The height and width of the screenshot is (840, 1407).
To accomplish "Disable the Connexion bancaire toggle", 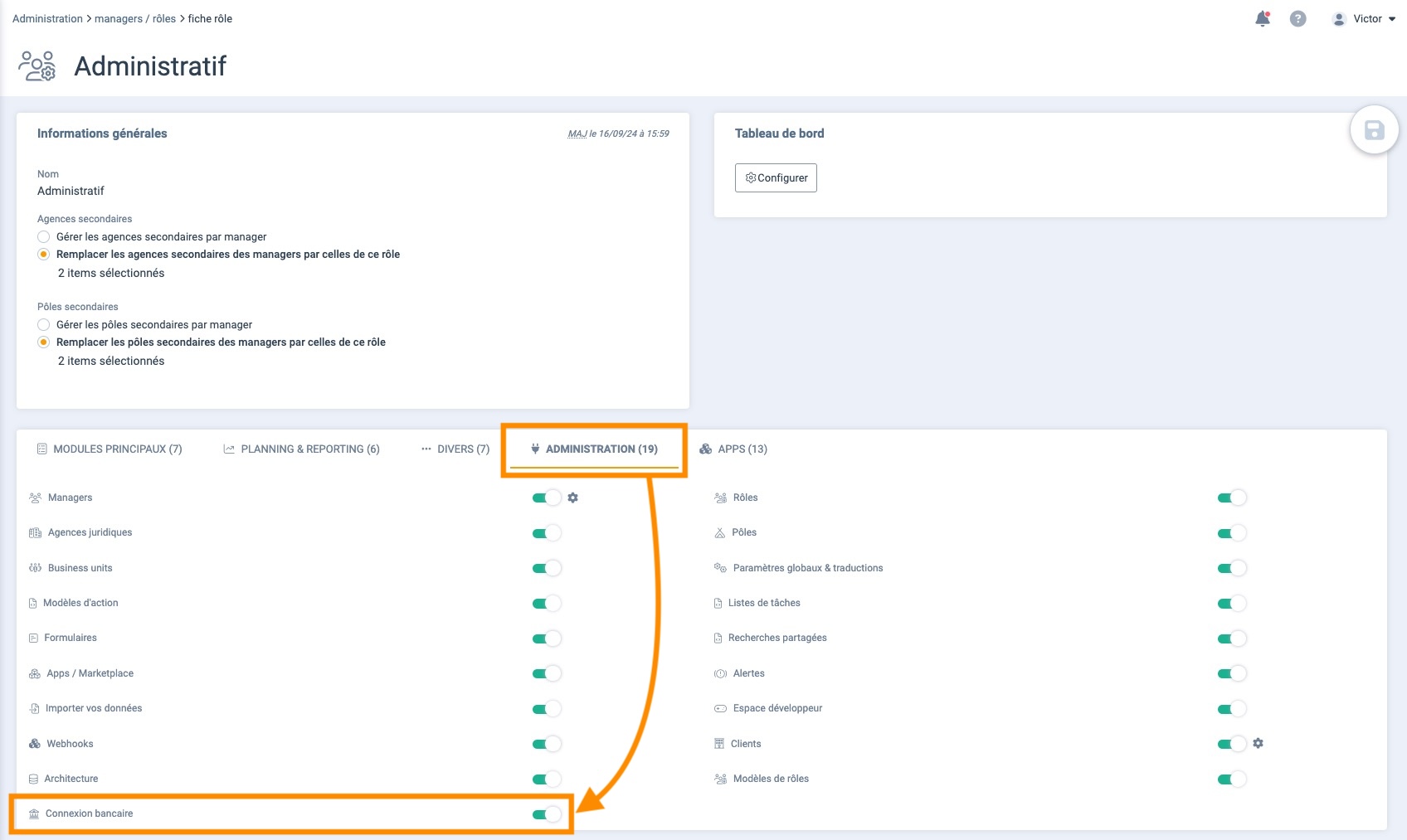I will pos(547,814).
